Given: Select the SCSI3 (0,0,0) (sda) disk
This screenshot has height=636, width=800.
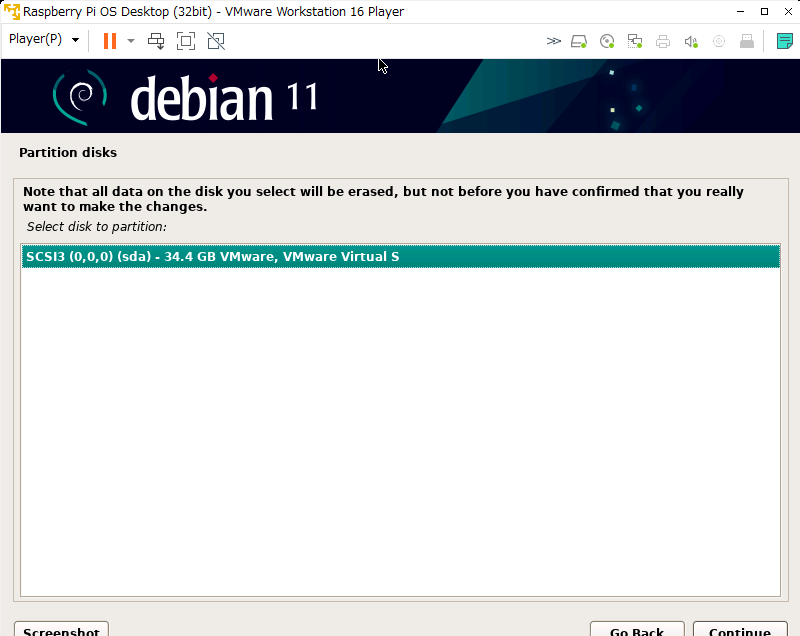Looking at the screenshot, I should point(401,257).
